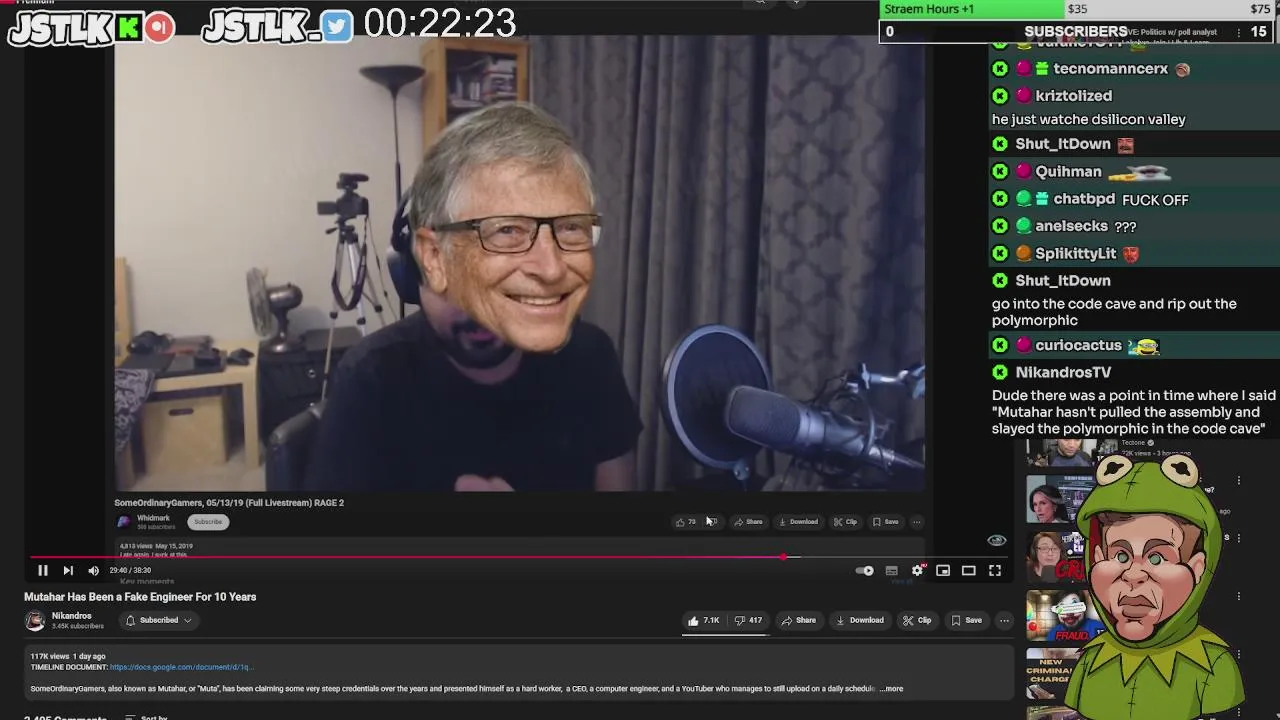Click chat username chatbpd
The image size is (1280, 720).
pos(1084,199)
